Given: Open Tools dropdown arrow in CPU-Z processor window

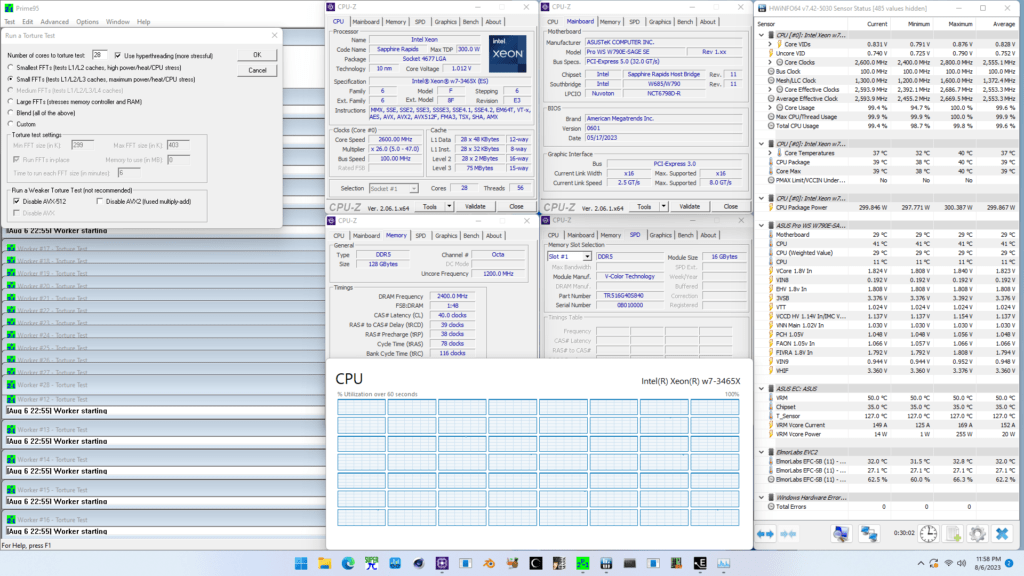Looking at the screenshot, I should click(449, 206).
